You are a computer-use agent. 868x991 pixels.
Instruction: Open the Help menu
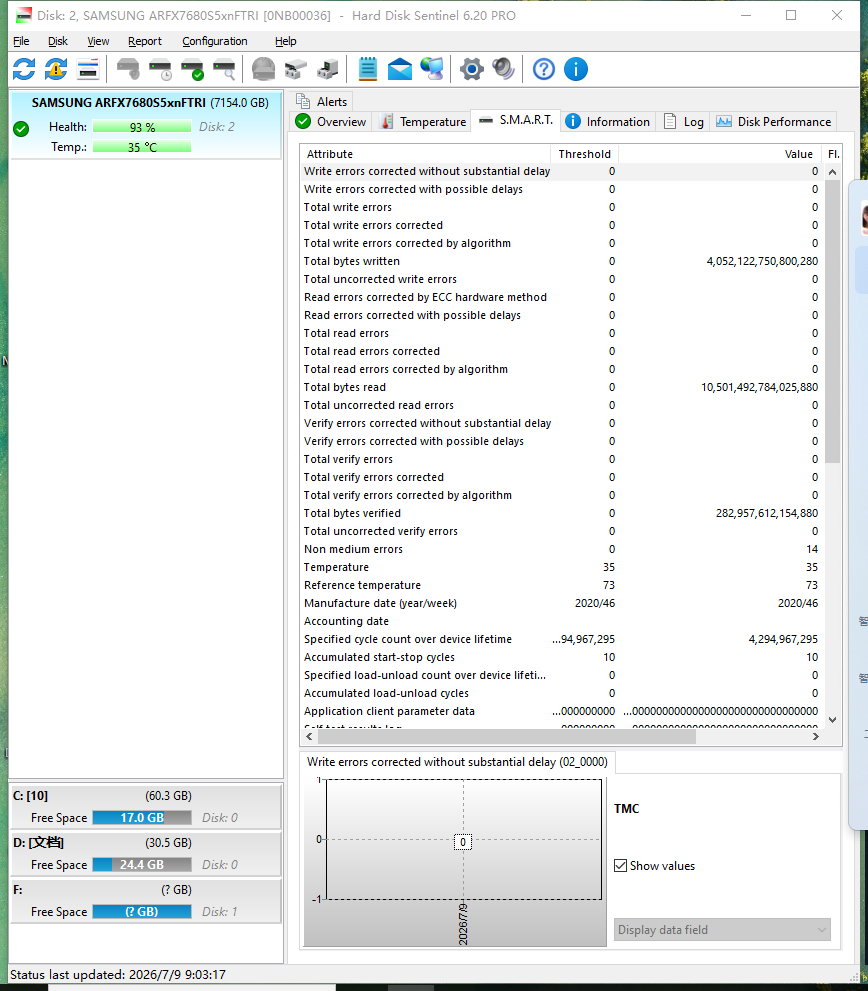pos(286,41)
